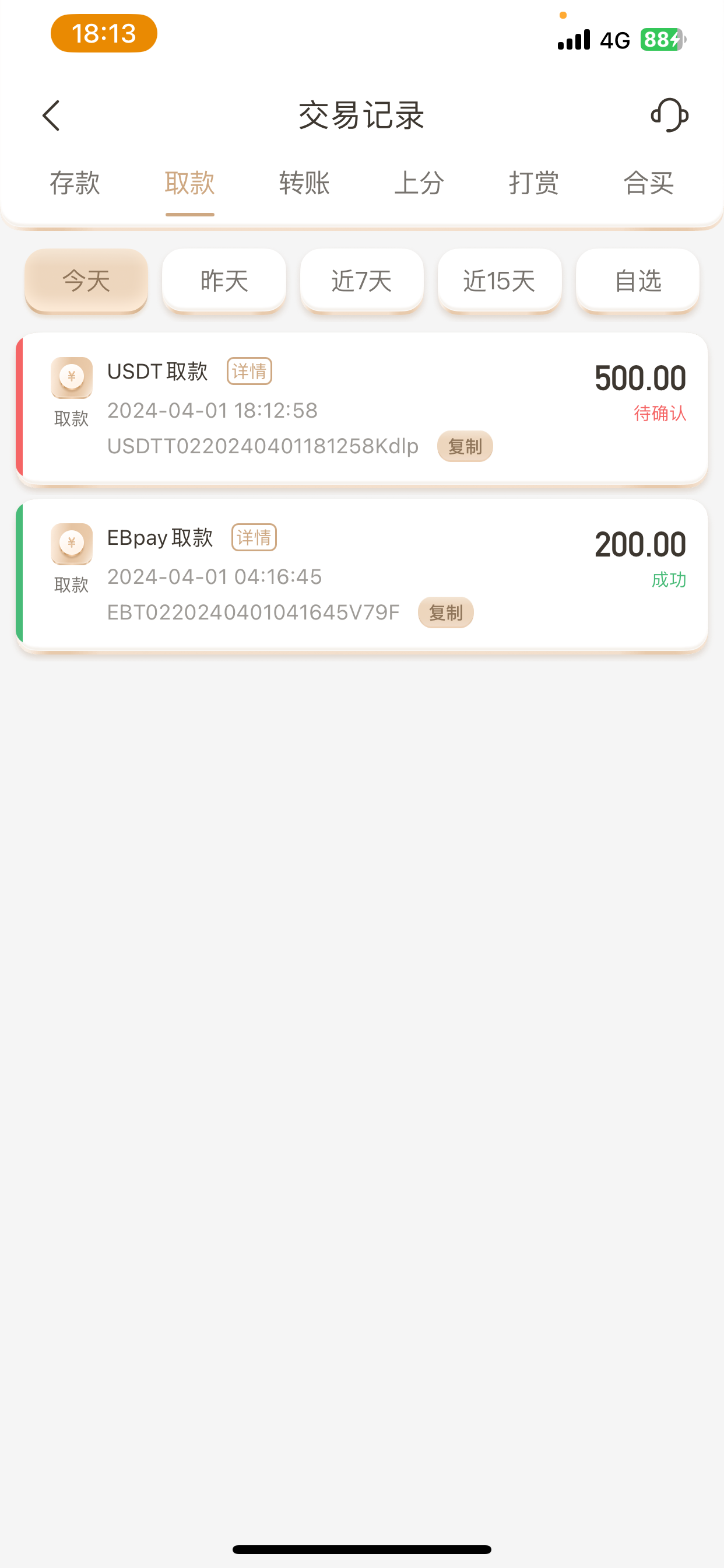
Task: Select the 今天 date filter
Action: pos(86,281)
